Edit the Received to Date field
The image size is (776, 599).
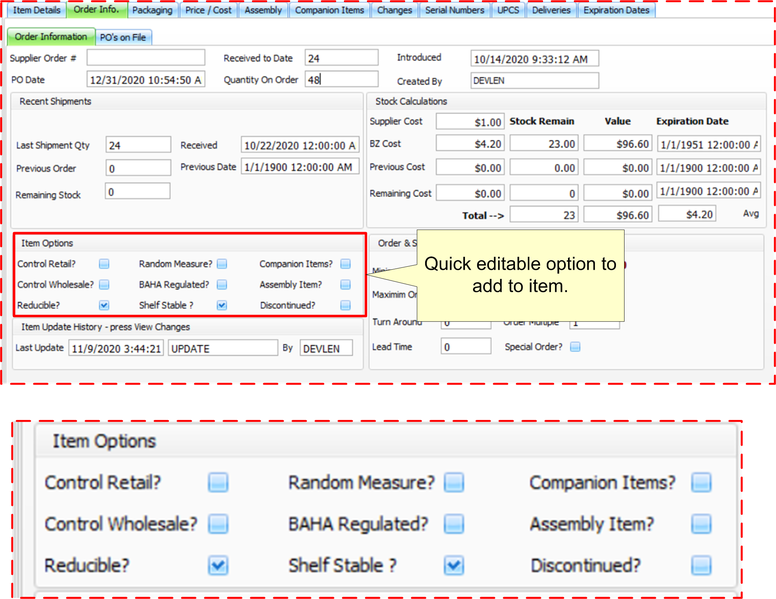(341, 57)
